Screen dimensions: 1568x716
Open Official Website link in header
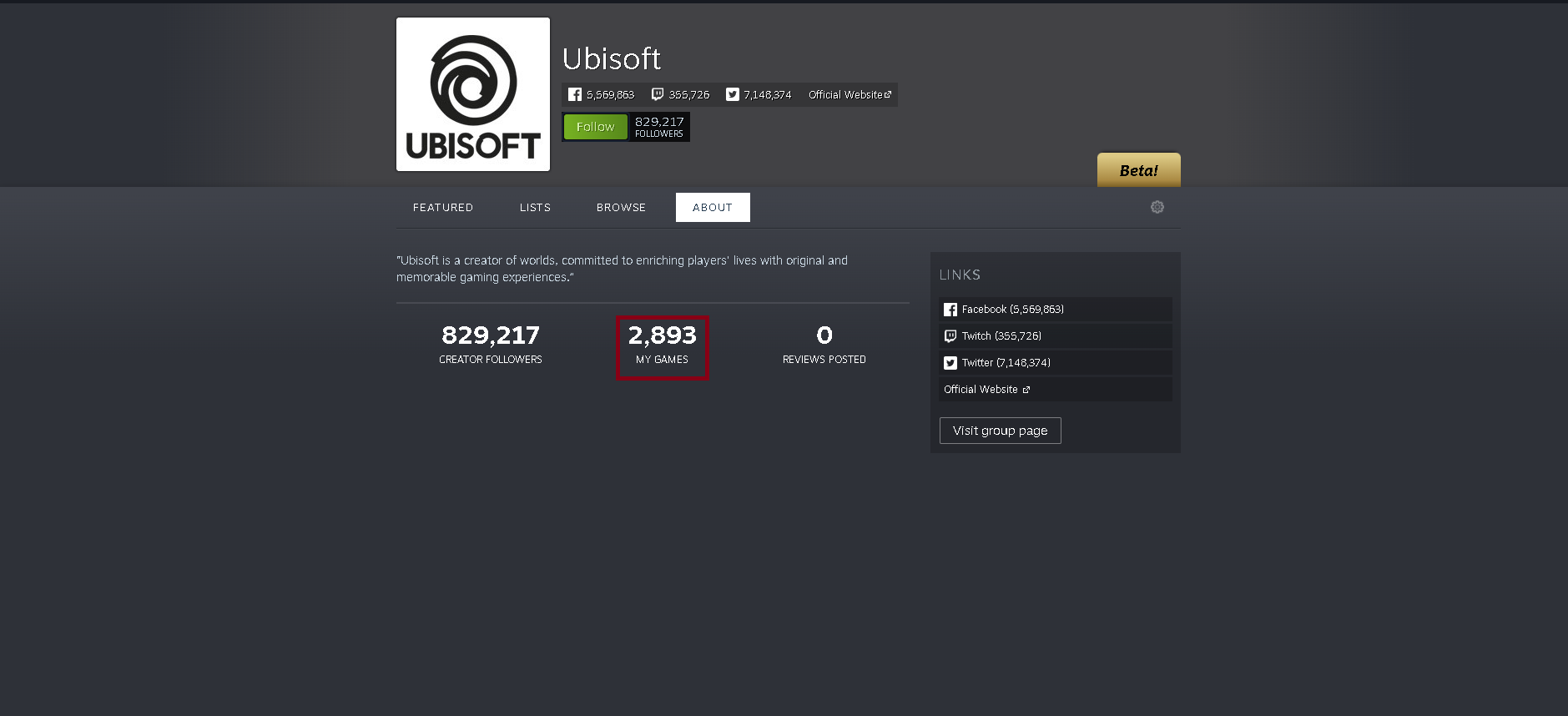[x=850, y=94]
